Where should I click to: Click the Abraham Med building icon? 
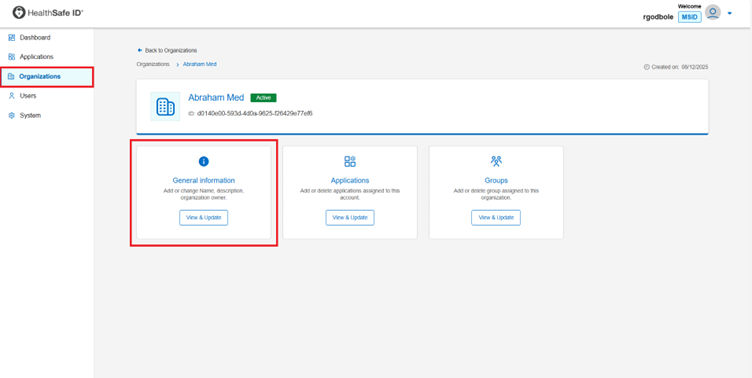(x=165, y=106)
